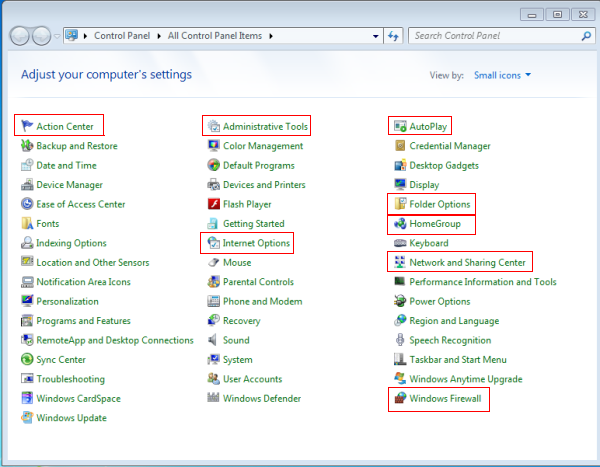
Task: Open the Small icons view dropdown
Action: point(502,75)
